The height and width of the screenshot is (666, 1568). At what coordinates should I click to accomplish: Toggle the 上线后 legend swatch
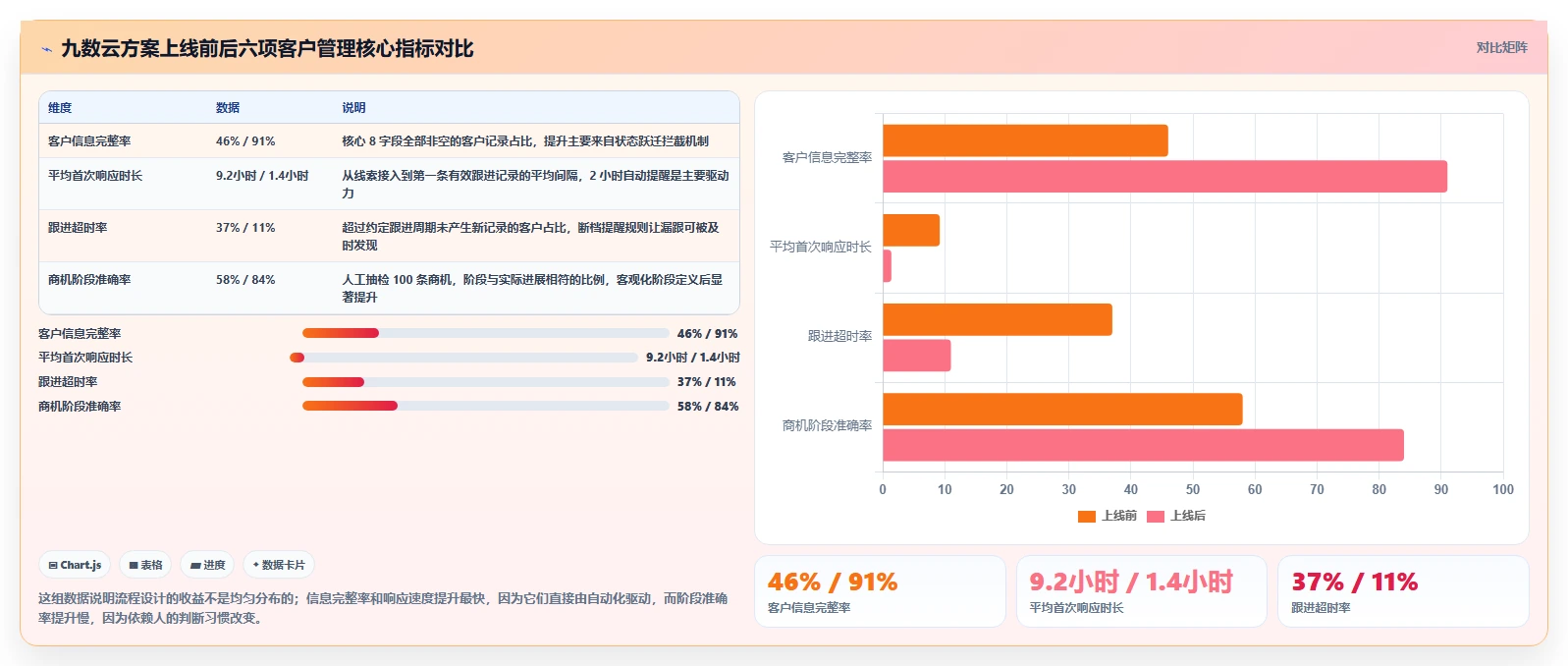(x=1155, y=517)
